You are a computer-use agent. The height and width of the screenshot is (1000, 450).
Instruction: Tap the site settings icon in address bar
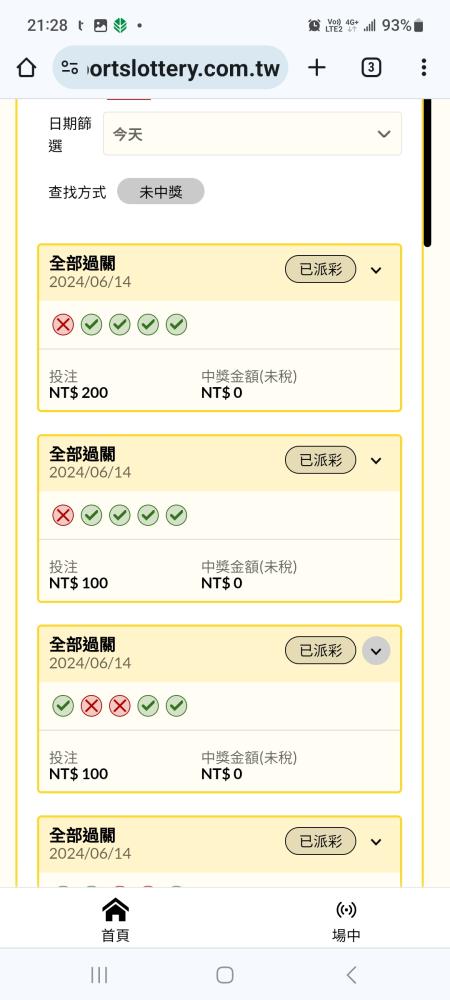[x=69, y=68]
